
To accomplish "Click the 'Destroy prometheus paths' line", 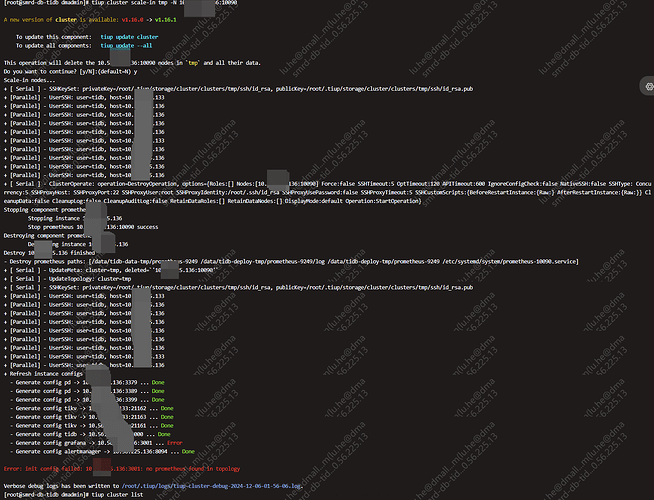I will pyautogui.click(x=291, y=261).
